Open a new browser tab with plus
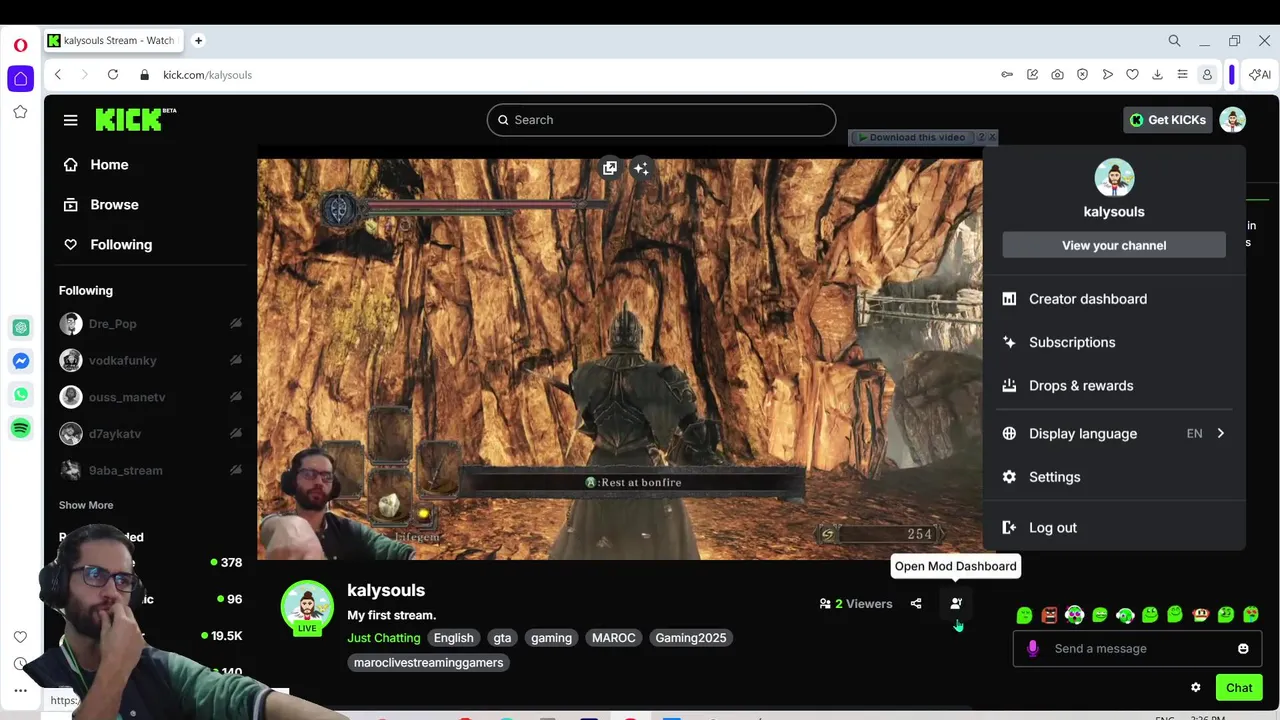Viewport: 1280px width, 720px height. 198,40
